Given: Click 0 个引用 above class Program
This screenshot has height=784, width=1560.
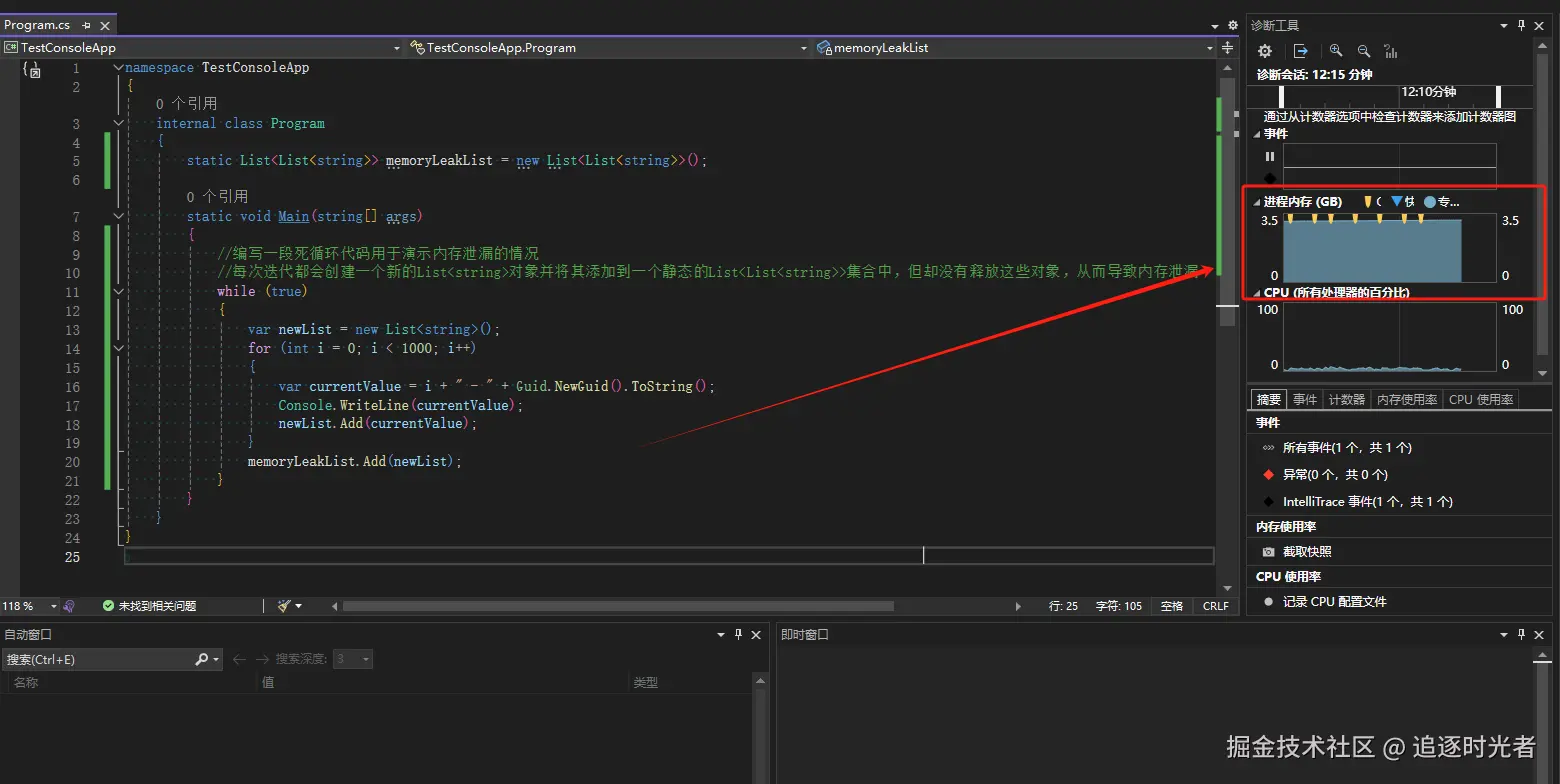Looking at the screenshot, I should 186,104.
